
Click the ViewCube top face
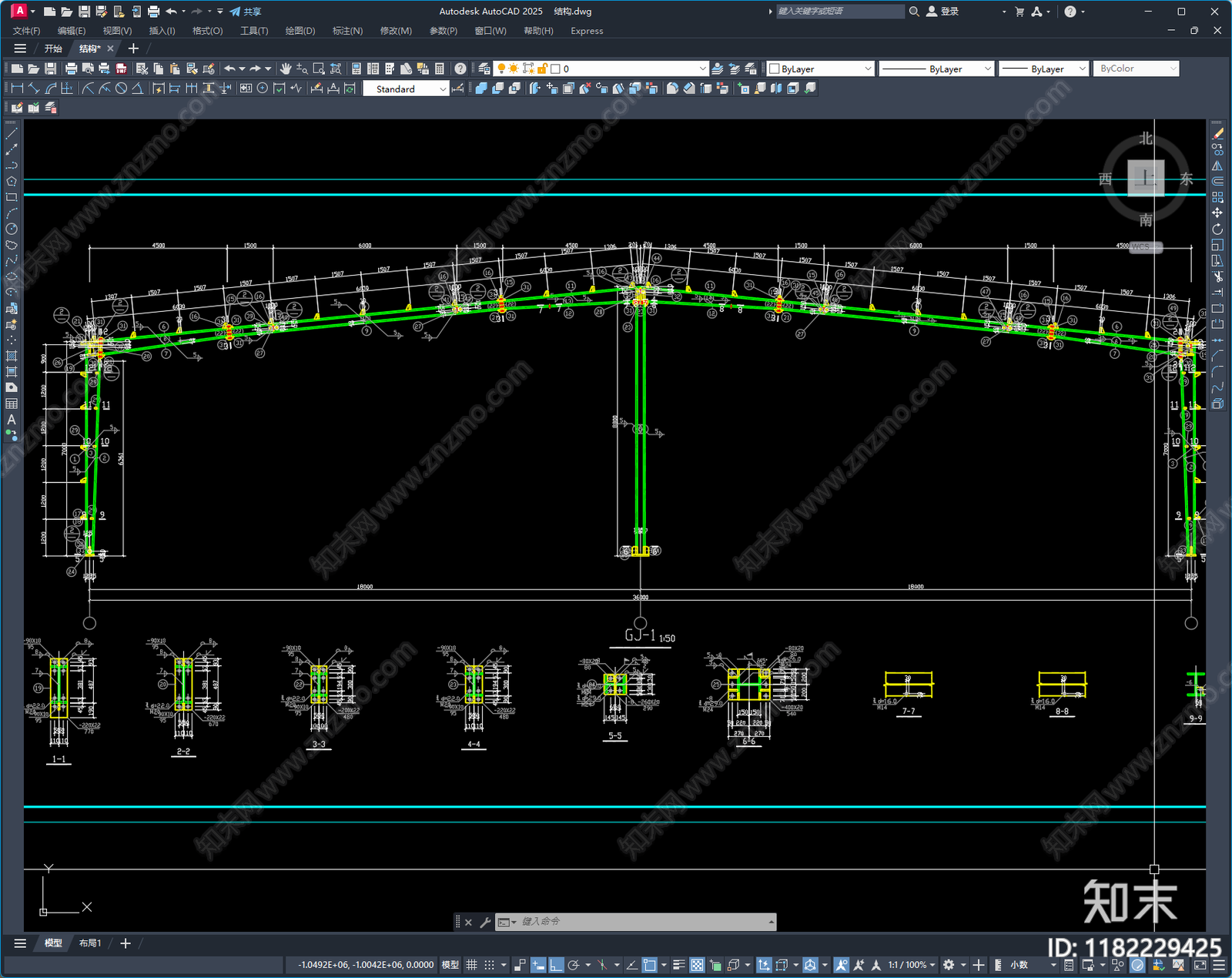1146,179
